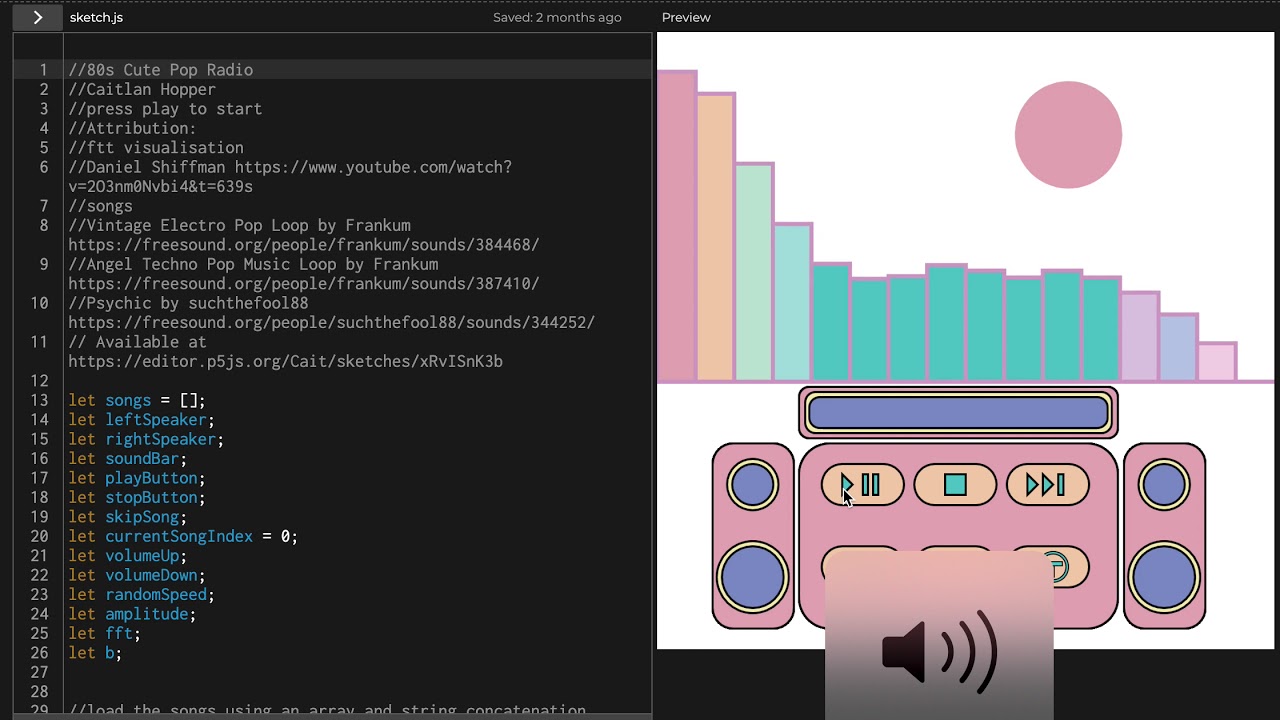Click the freesound URL ending in 387410/
The height and width of the screenshot is (720, 1280).
click(303, 284)
